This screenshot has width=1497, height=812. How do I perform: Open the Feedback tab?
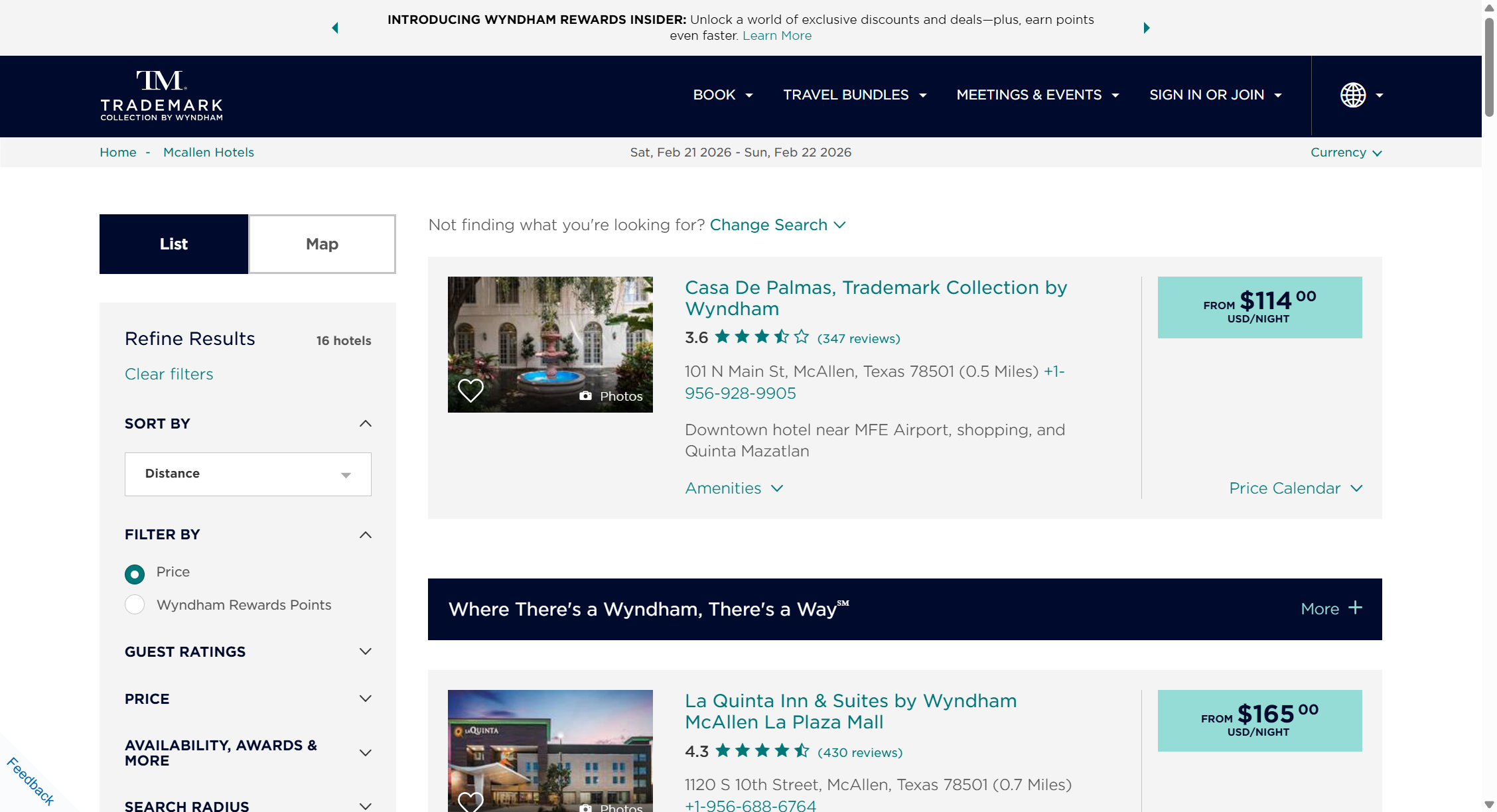pos(31,781)
